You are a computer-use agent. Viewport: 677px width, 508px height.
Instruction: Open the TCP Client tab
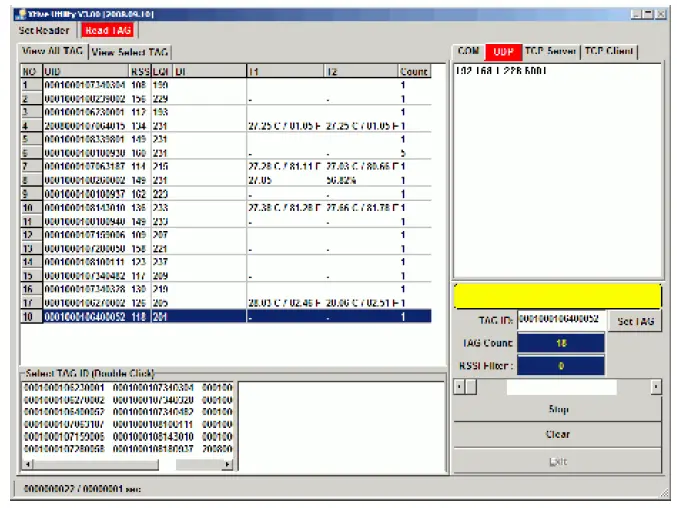point(609,51)
